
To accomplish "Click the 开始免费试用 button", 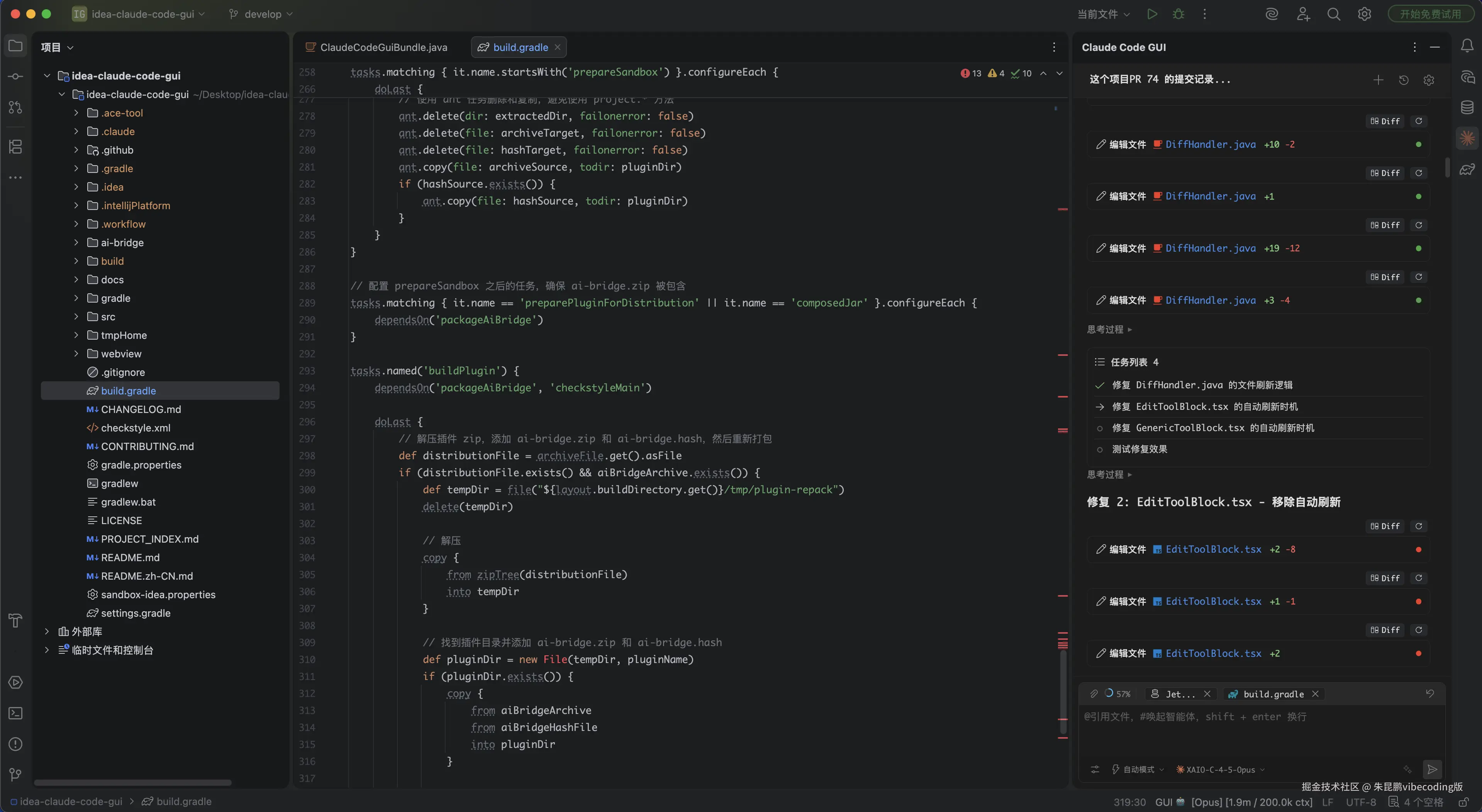I will (x=1429, y=14).
